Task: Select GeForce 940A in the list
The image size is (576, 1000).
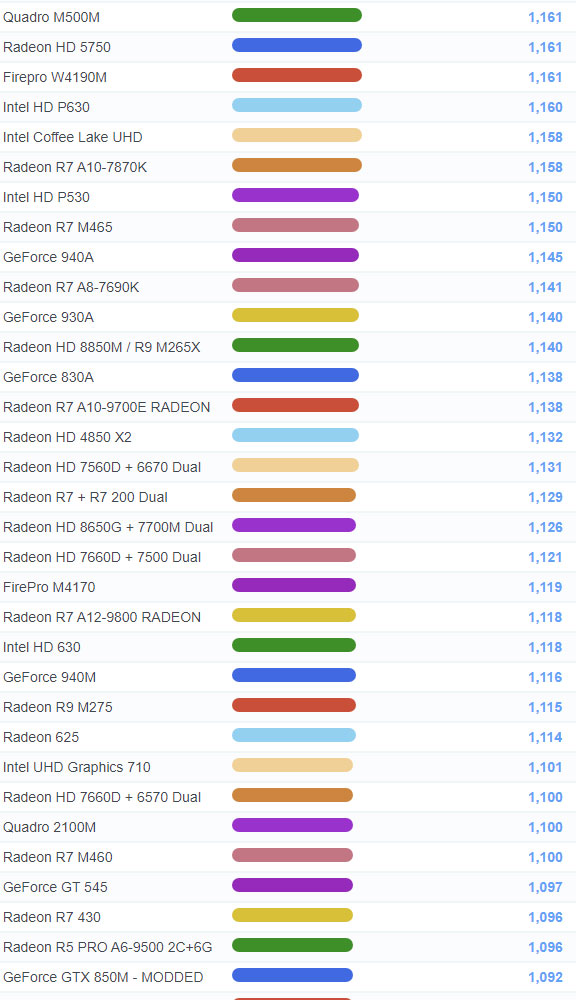Action: coord(48,257)
